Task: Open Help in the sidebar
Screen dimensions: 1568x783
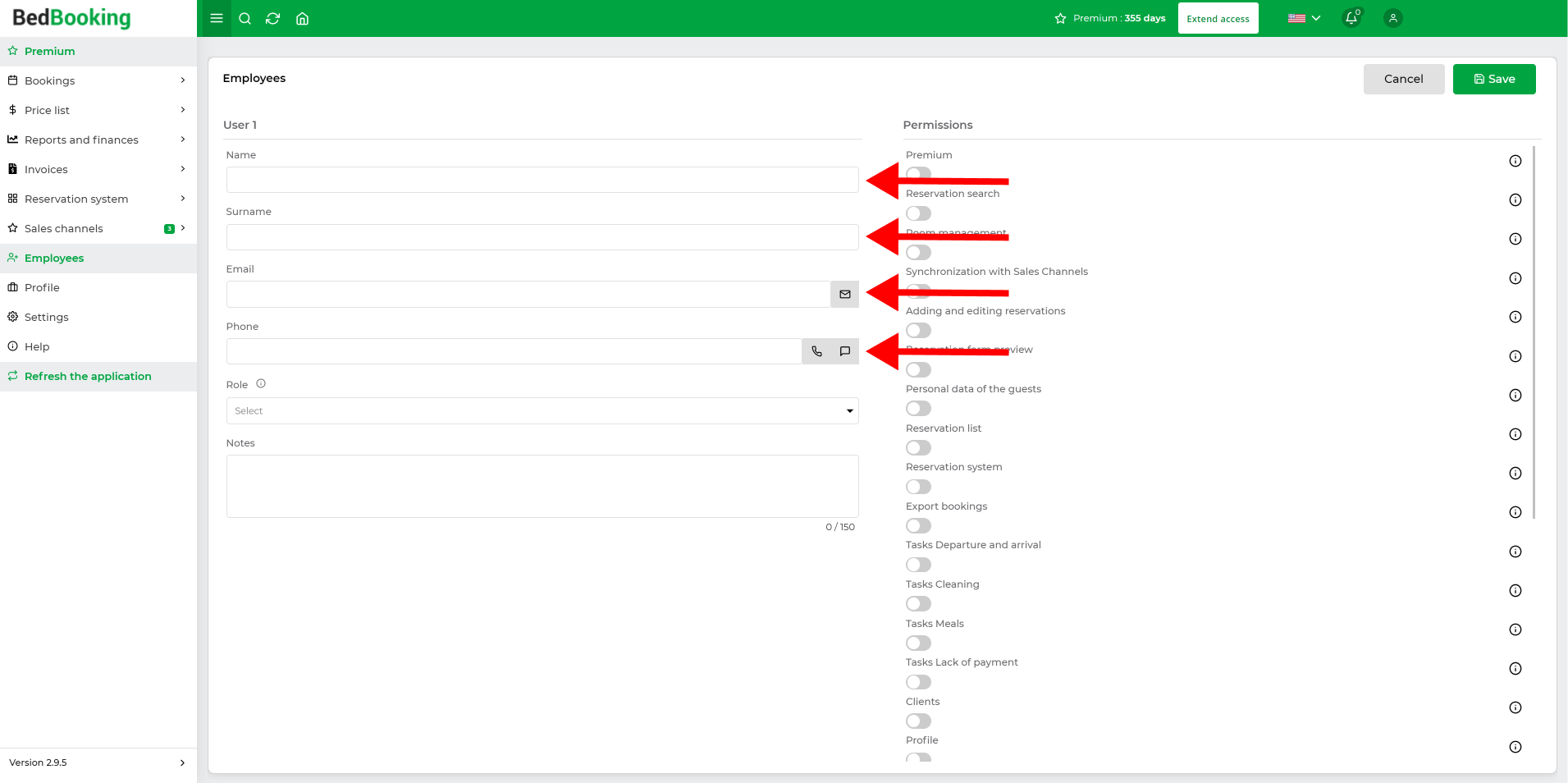Action: tap(98, 346)
